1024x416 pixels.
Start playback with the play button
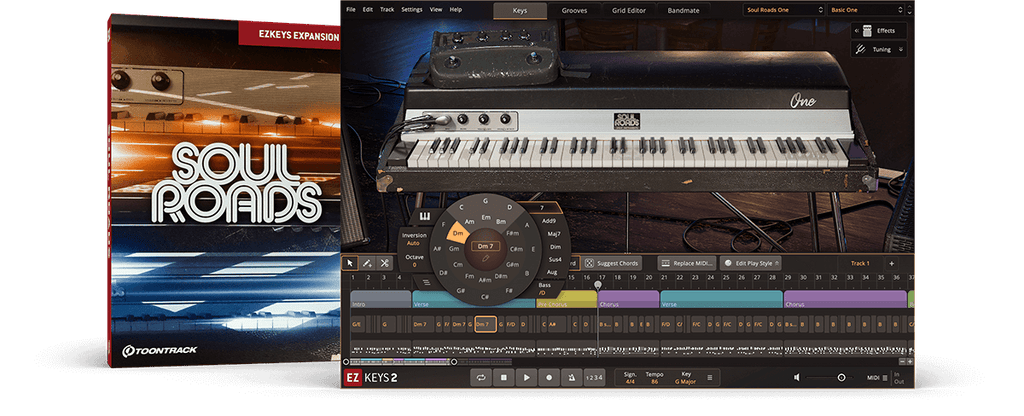(526, 377)
